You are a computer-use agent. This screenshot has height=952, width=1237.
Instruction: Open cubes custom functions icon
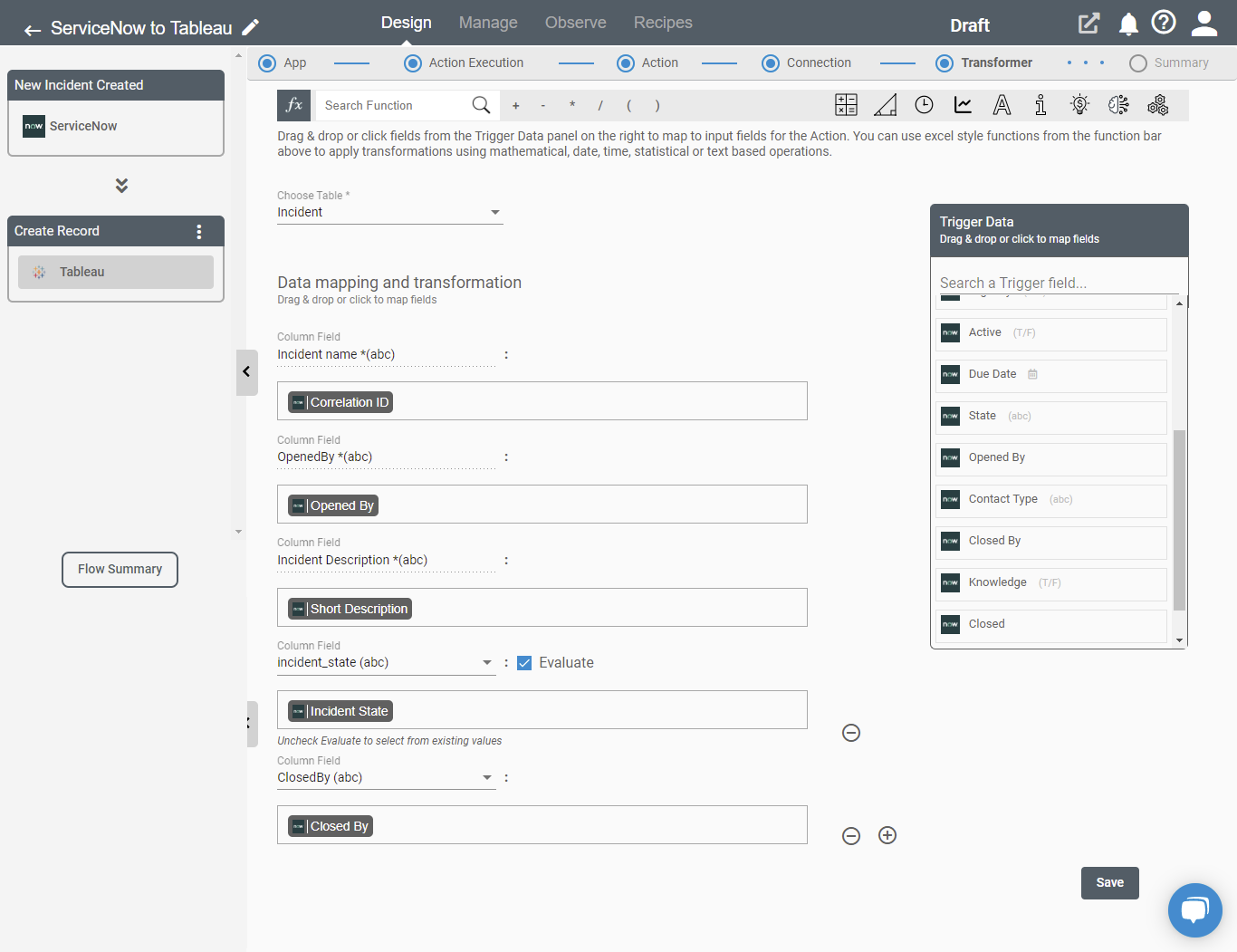click(x=1157, y=105)
